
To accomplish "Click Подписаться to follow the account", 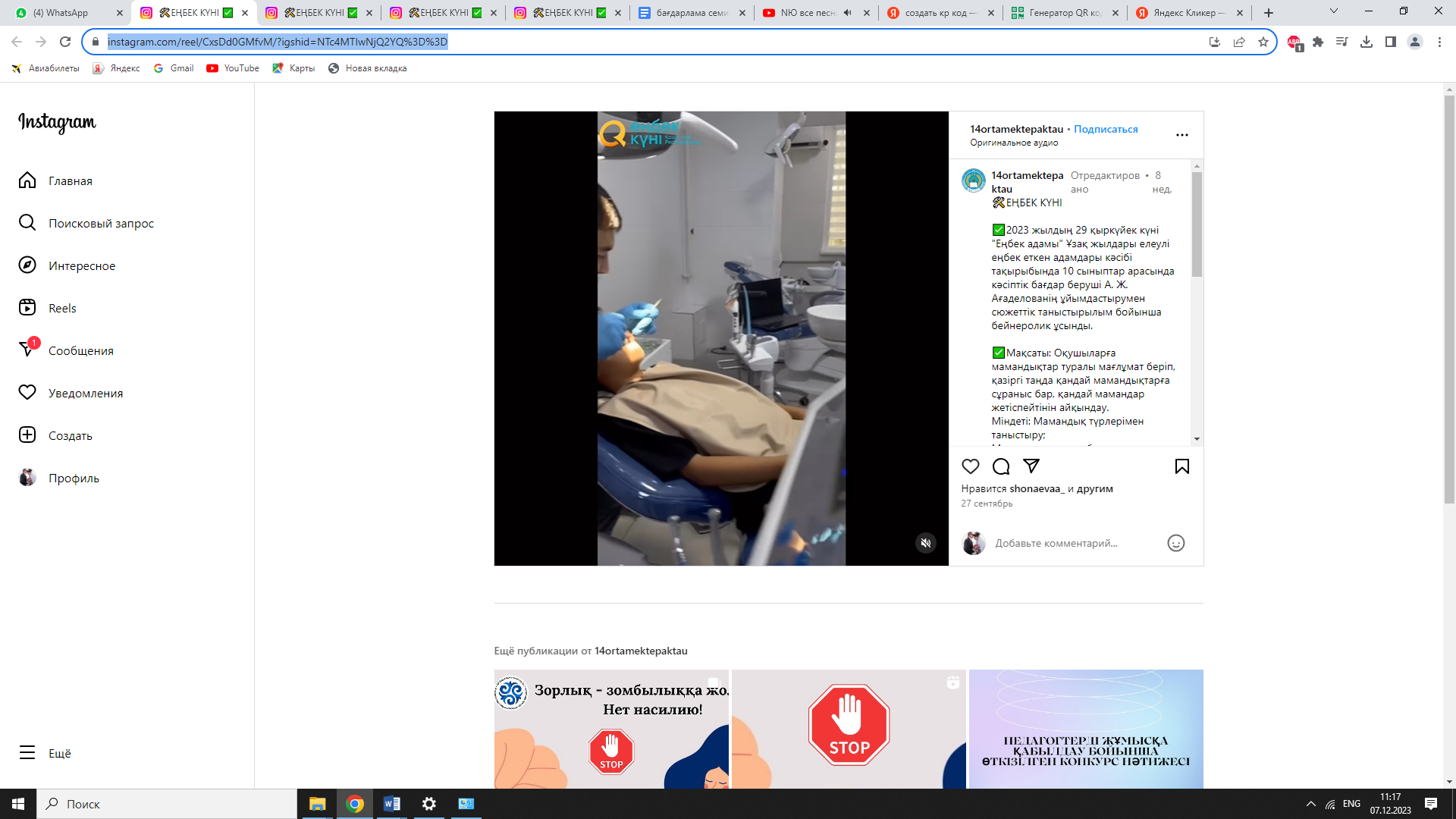I will click(1105, 129).
